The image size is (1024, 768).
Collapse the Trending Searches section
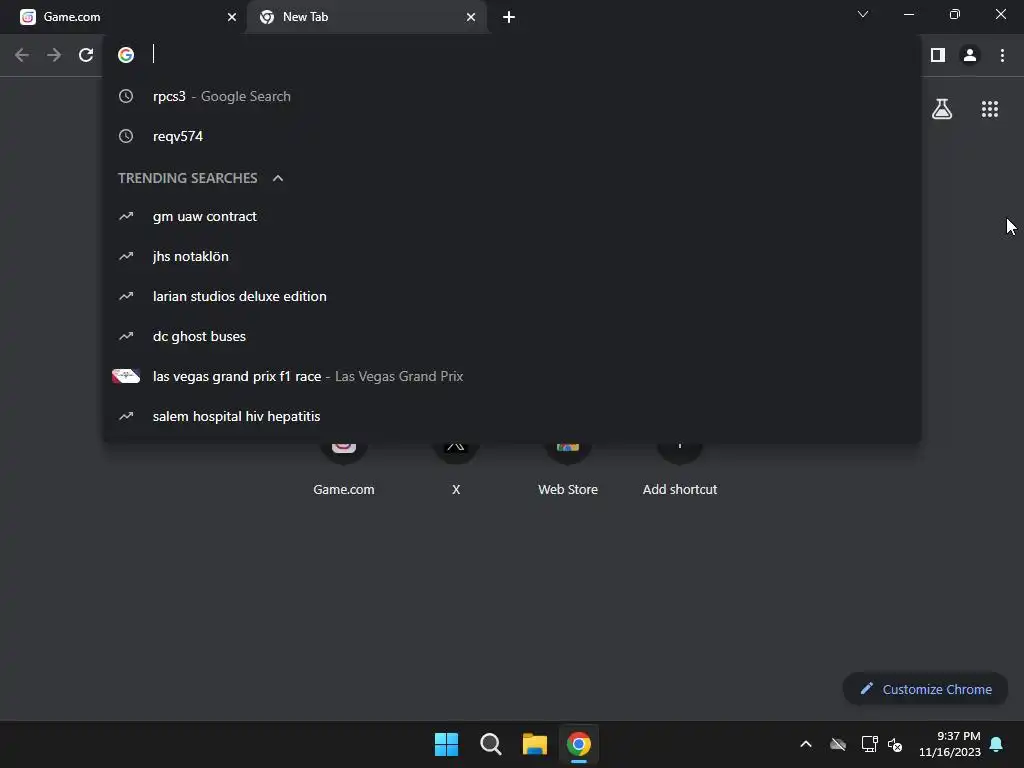coord(278,178)
